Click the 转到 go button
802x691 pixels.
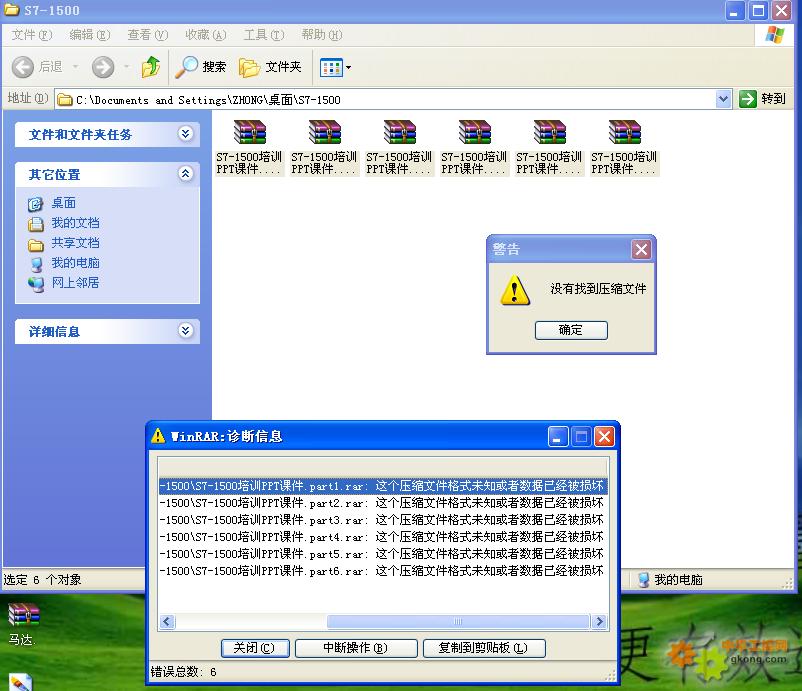[x=763, y=99]
